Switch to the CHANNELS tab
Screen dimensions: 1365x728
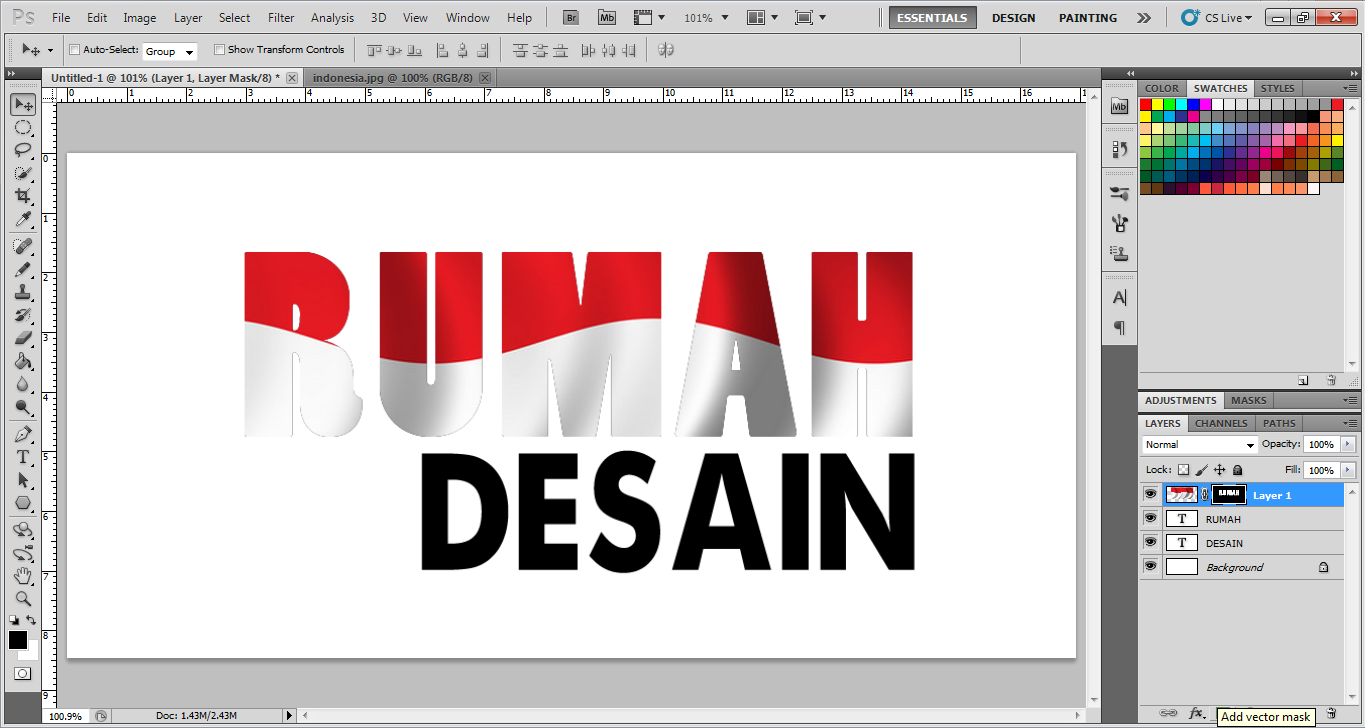(1220, 423)
